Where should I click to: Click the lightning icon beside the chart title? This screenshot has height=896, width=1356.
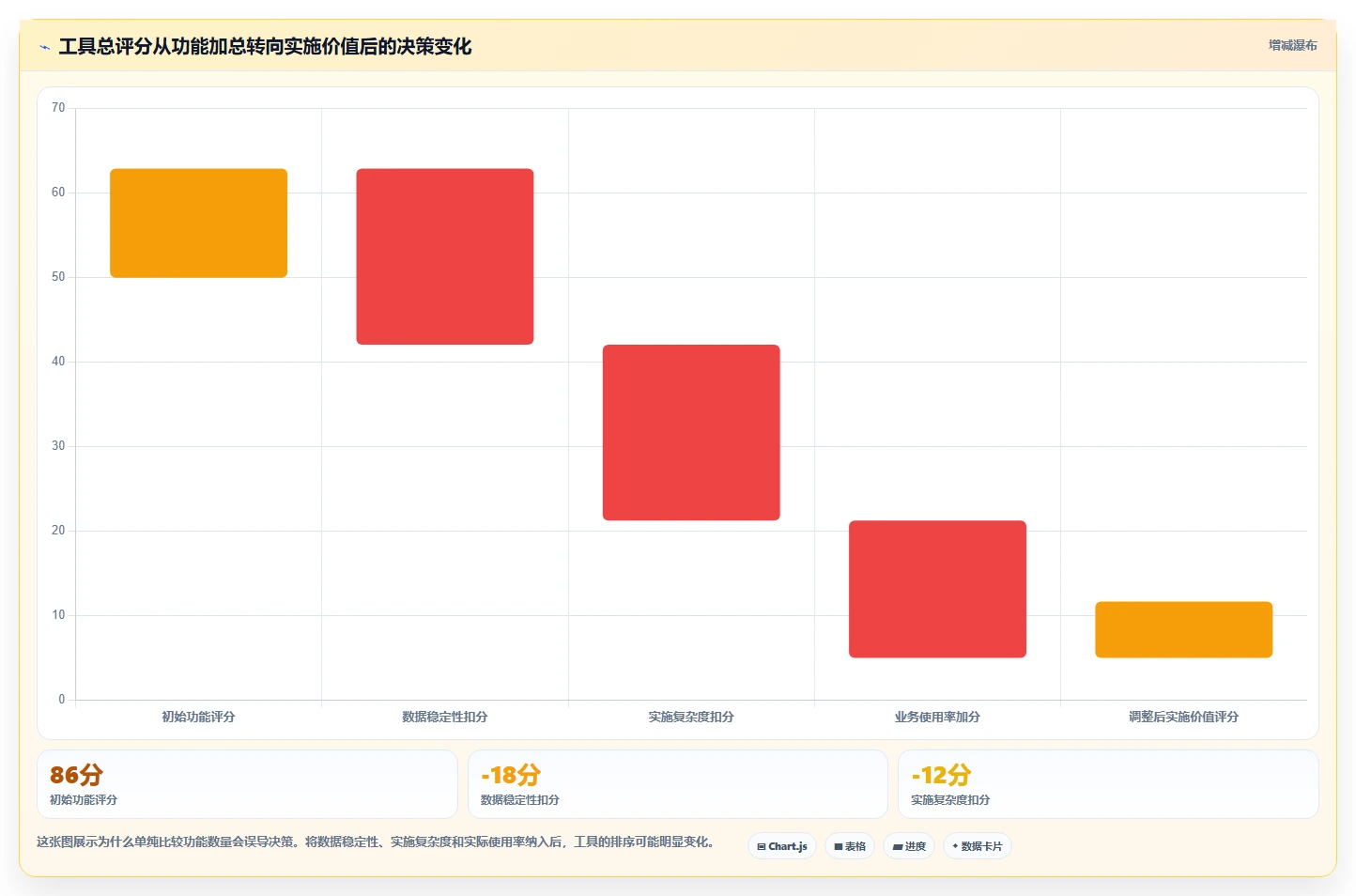coord(44,47)
